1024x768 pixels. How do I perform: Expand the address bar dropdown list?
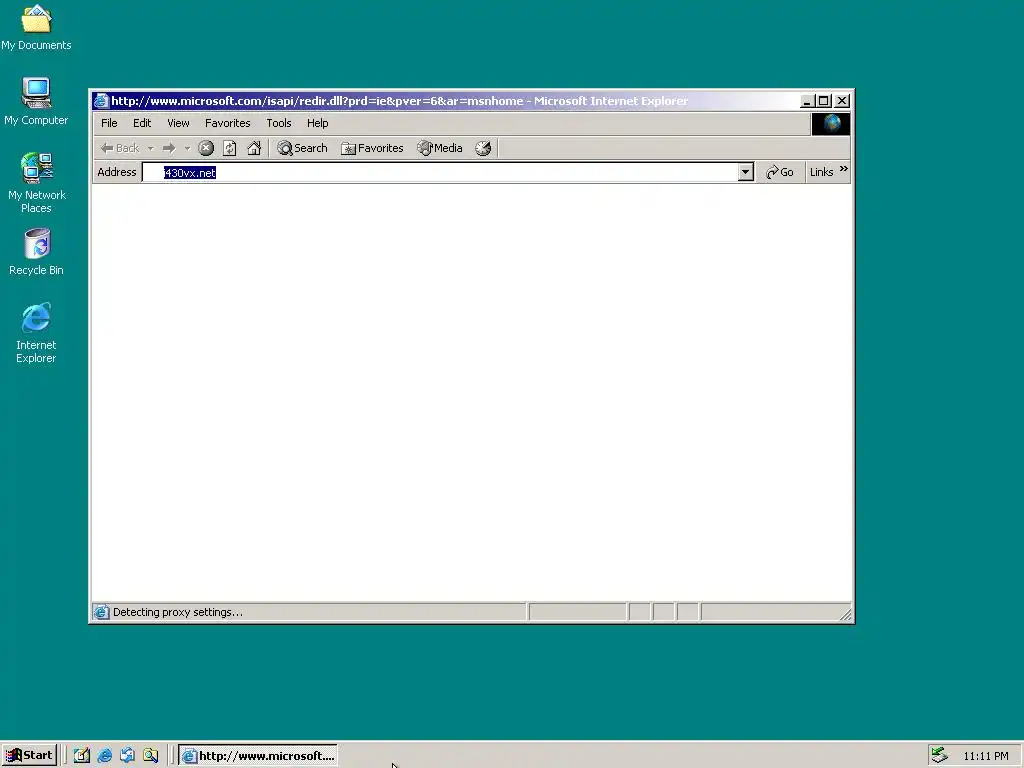[746, 172]
